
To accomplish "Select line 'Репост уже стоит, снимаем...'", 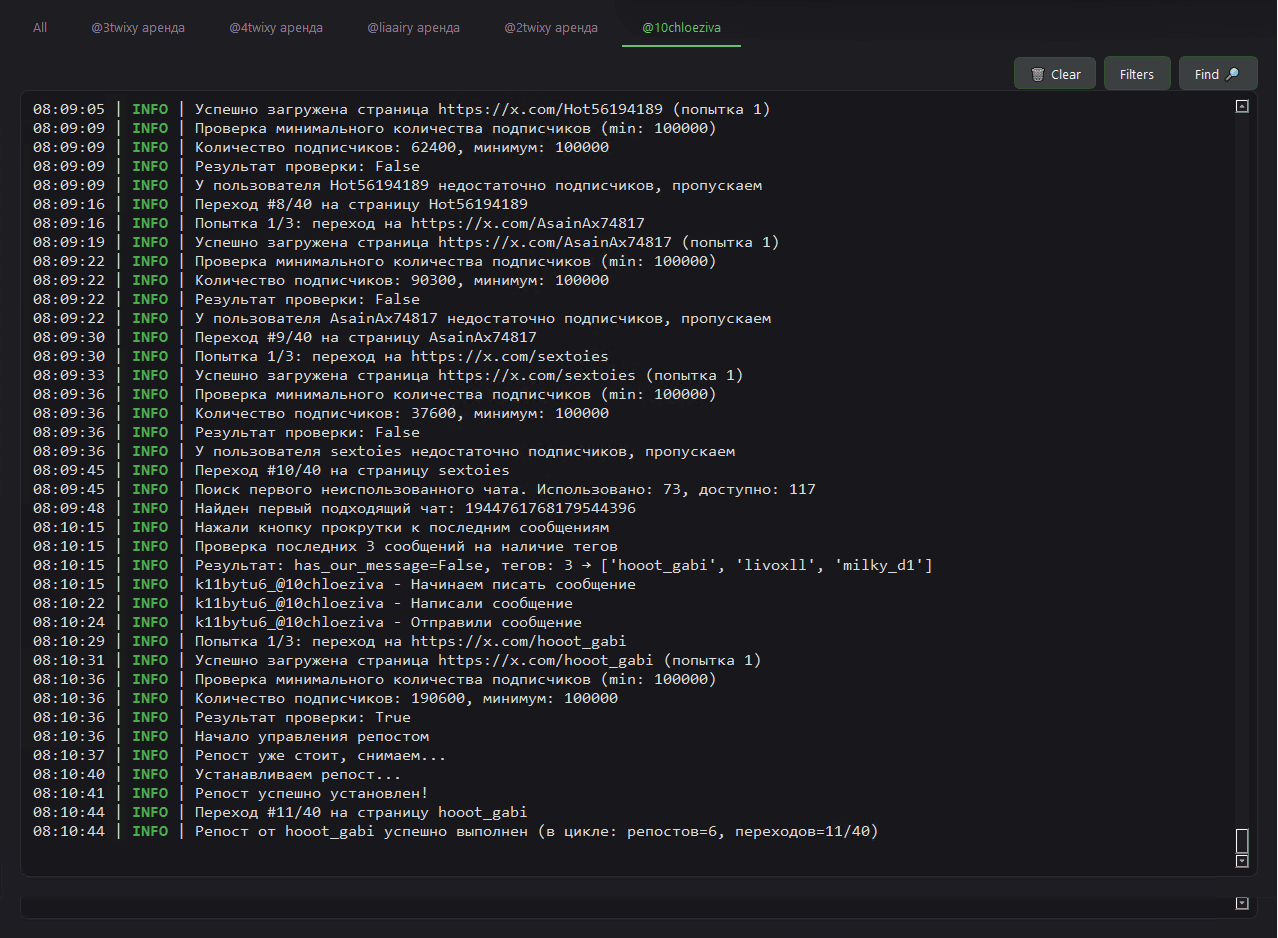I will tap(240, 755).
